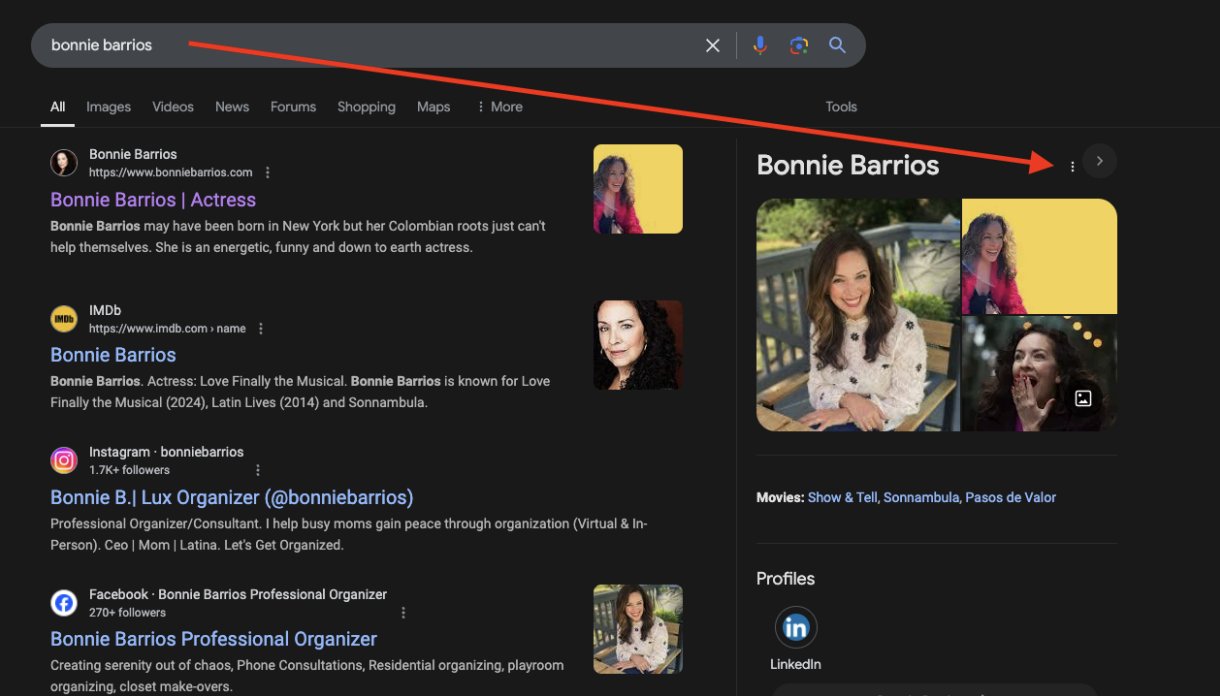
Task: Click the knowledge panel next arrow button
Action: pyautogui.click(x=1099, y=161)
